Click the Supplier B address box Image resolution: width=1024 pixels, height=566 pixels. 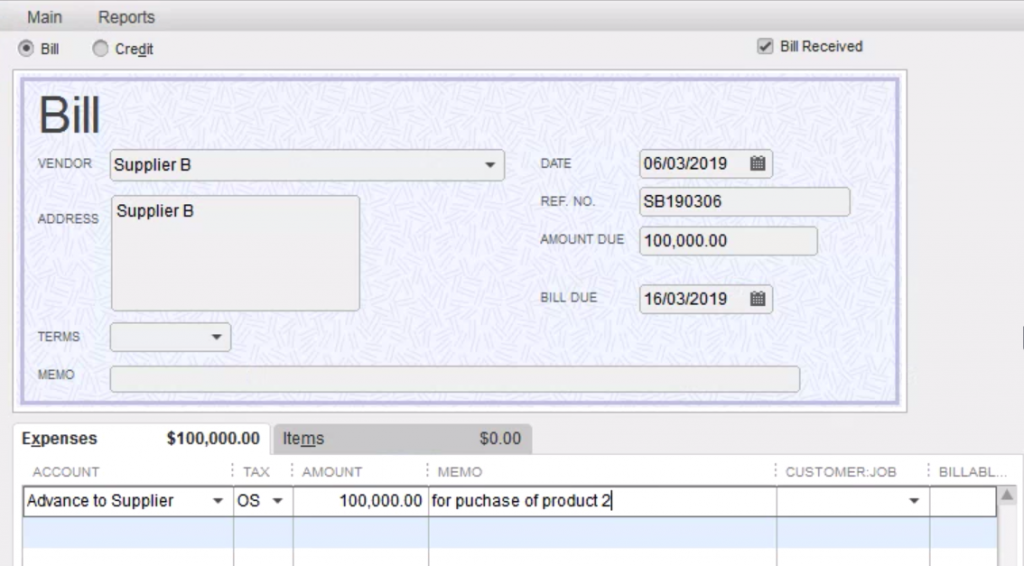(235, 253)
